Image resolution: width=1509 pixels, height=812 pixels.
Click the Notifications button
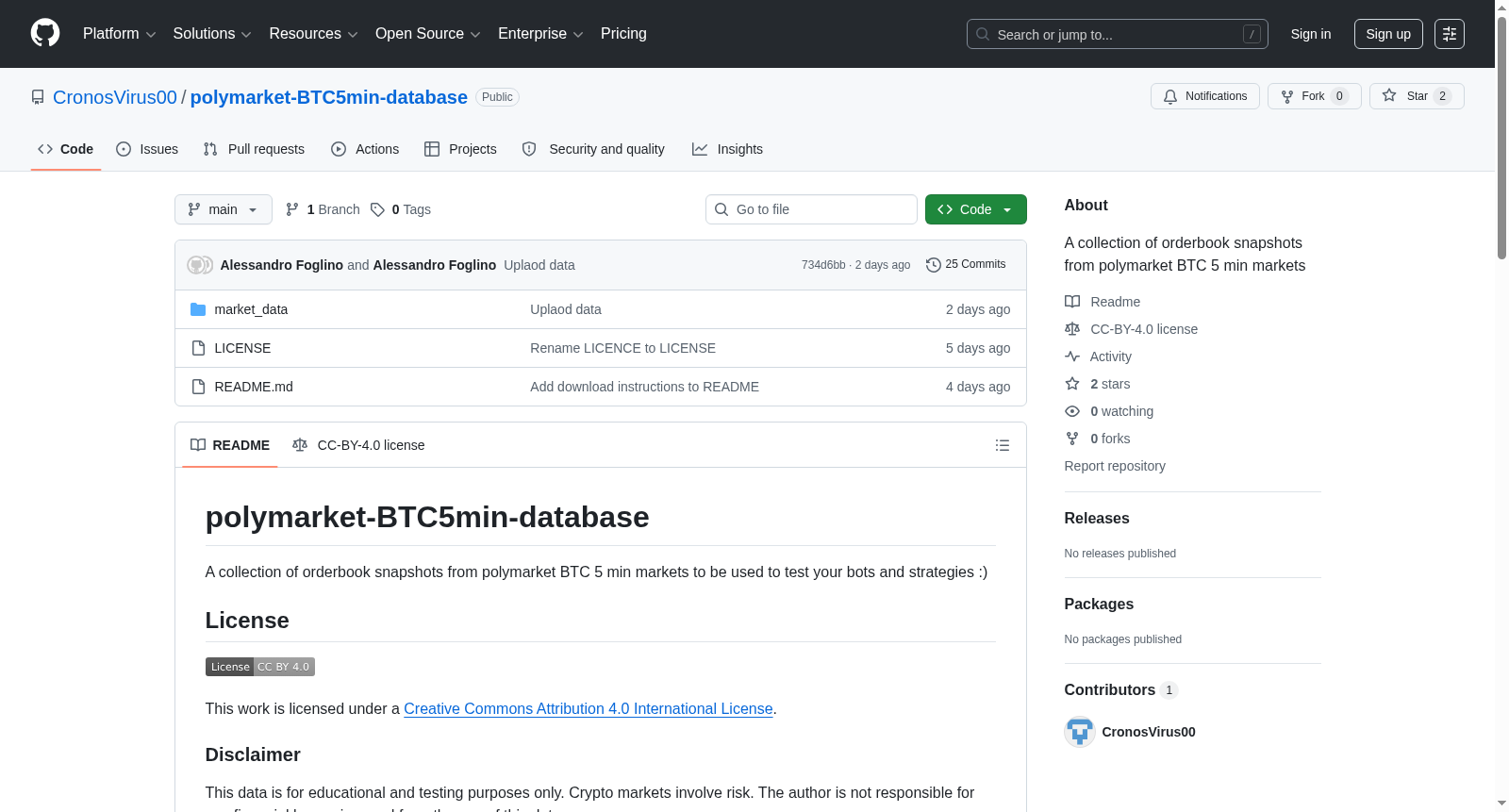(x=1205, y=96)
